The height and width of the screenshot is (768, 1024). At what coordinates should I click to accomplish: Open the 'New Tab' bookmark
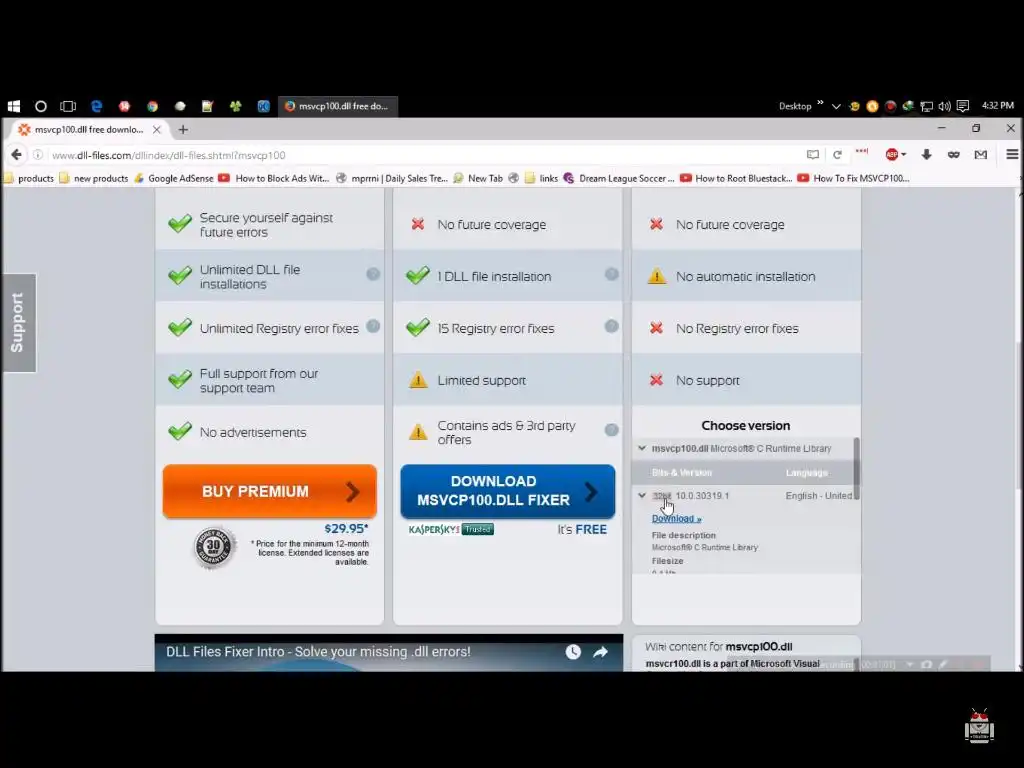click(479, 178)
